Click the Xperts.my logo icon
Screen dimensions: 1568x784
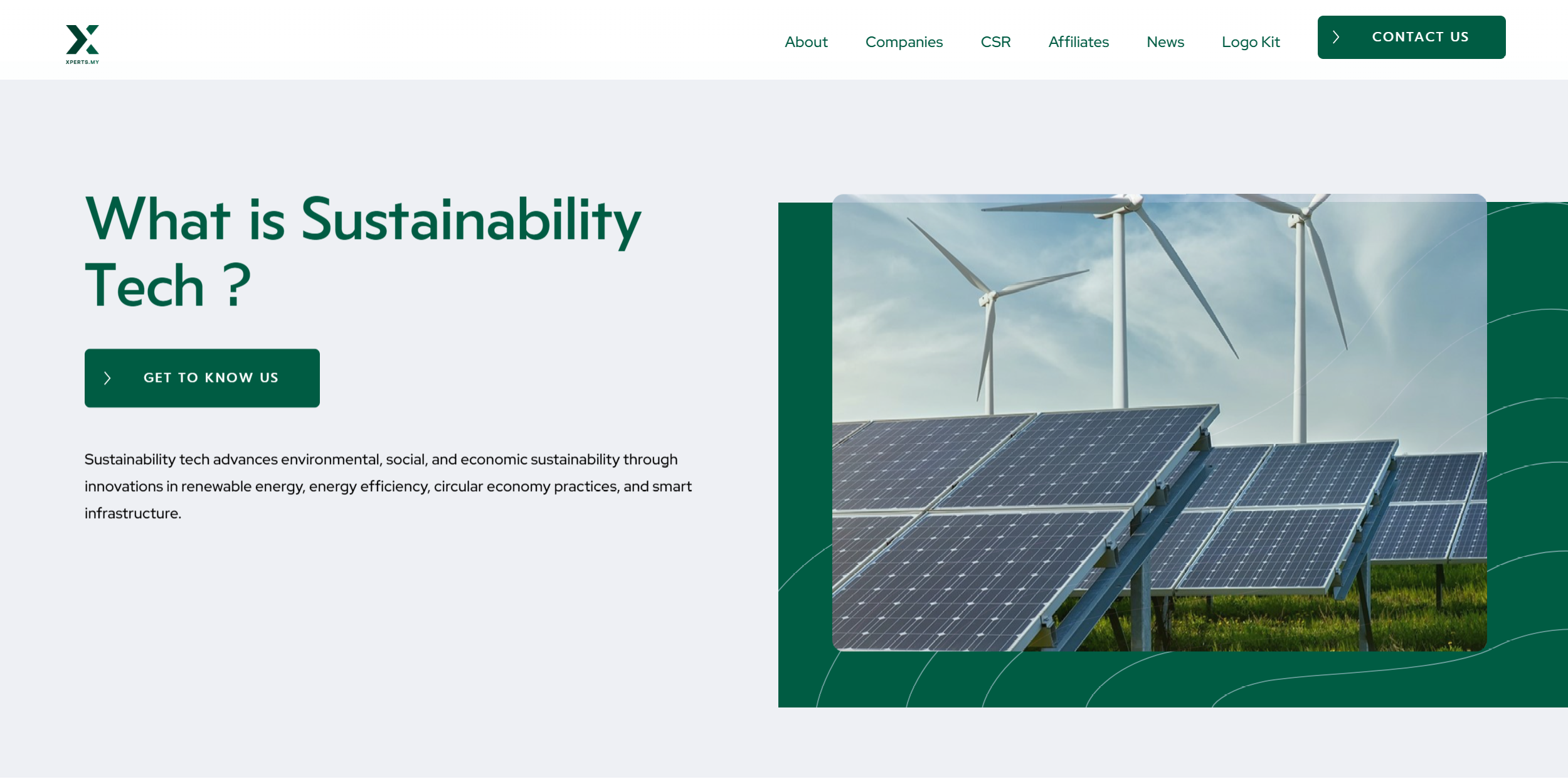(82, 40)
